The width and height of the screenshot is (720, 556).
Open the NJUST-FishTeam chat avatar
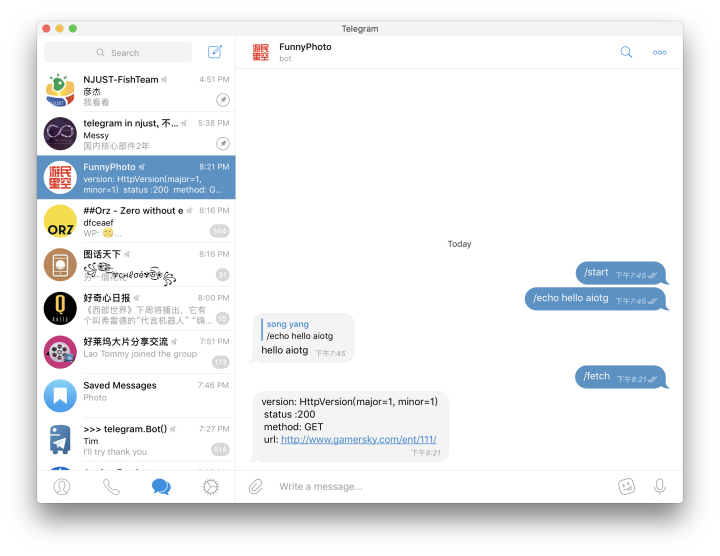click(60, 90)
